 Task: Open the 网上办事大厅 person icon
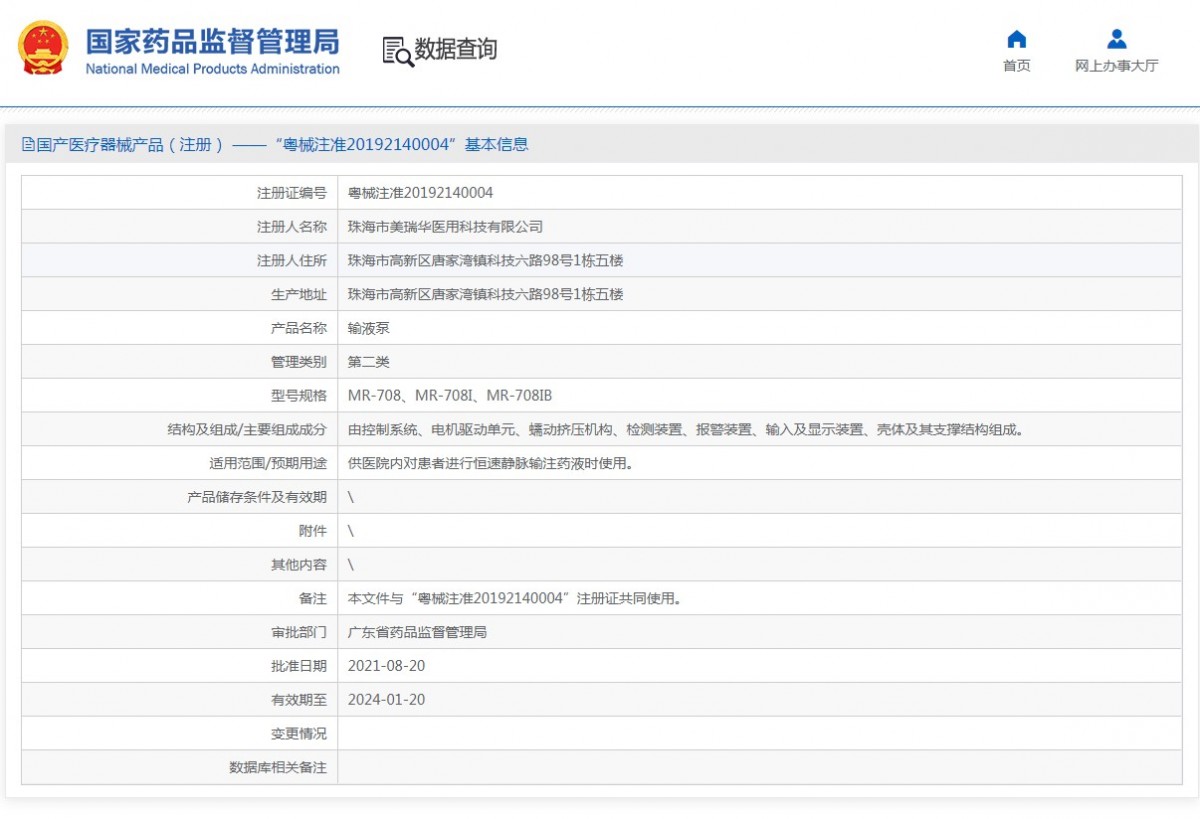pos(1117,39)
